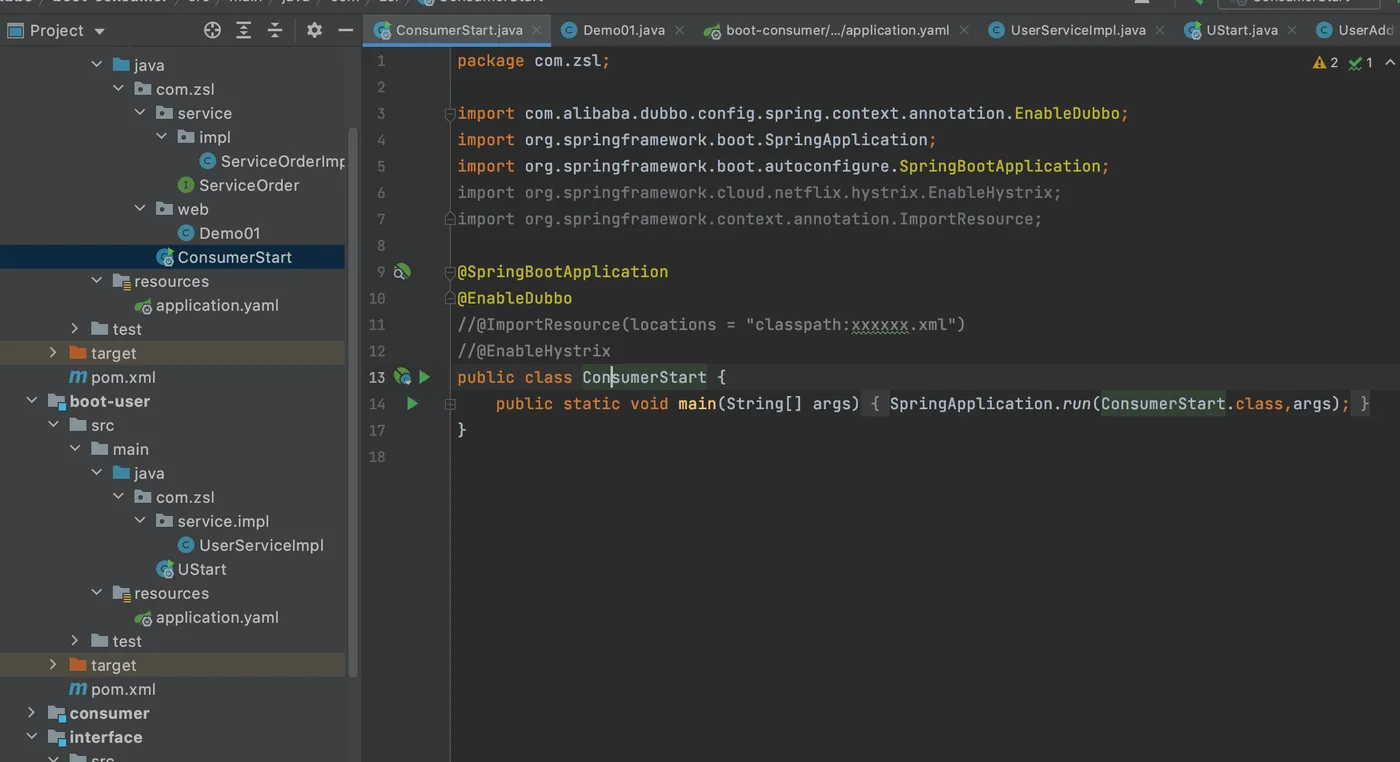Expand the consumer module
1400x762 pixels.
(32, 713)
